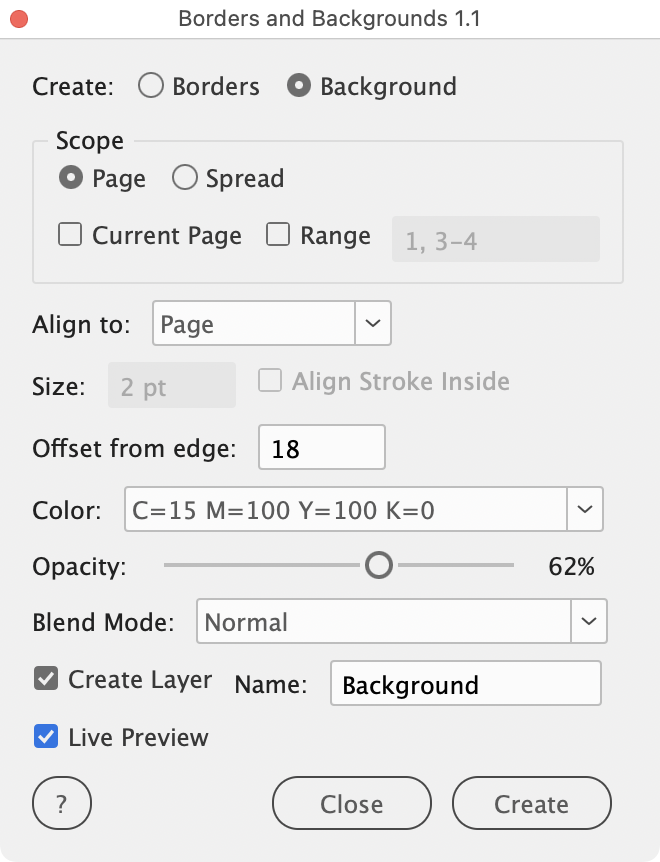Image resolution: width=660 pixels, height=862 pixels.
Task: Turn off Live Preview checkbox
Action: (46, 737)
